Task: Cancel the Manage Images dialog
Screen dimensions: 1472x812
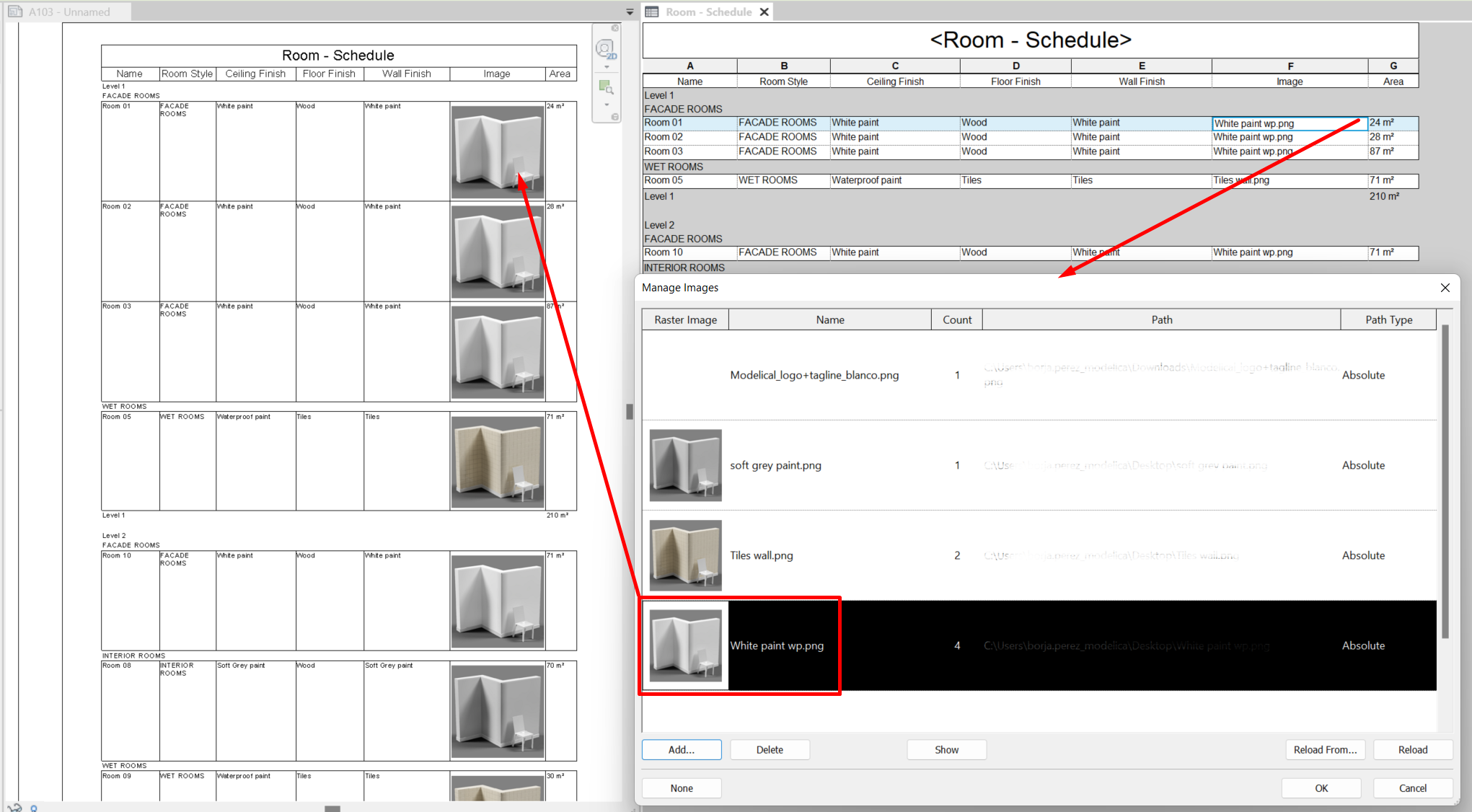Action: [1413, 788]
